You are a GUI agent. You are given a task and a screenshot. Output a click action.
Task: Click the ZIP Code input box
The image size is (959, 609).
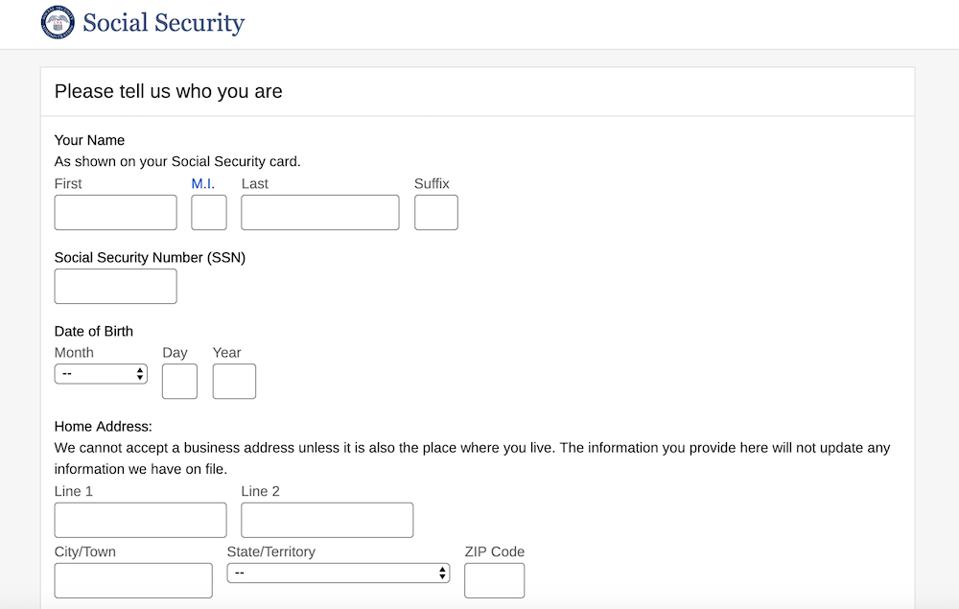(494, 580)
